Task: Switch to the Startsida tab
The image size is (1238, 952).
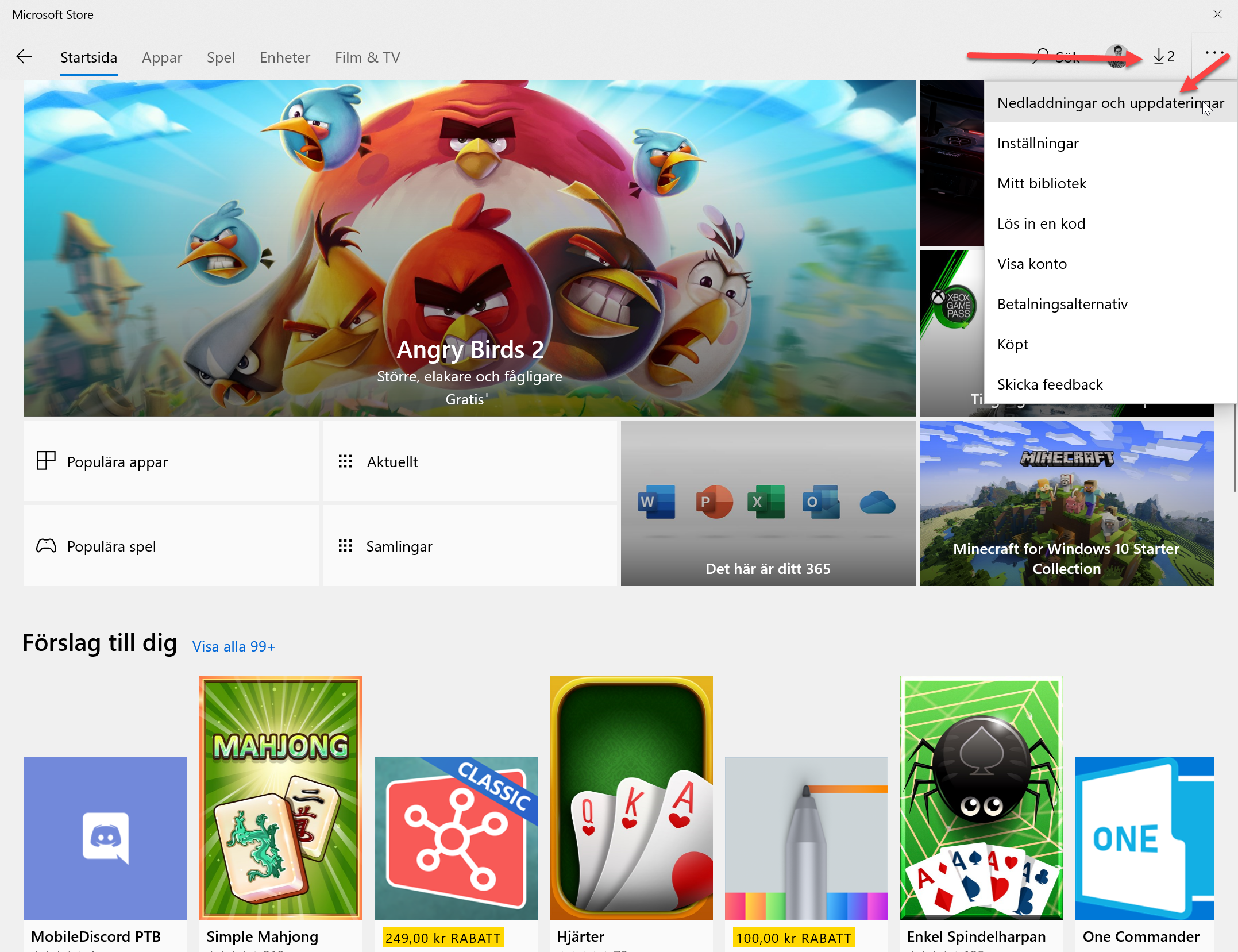Action: click(88, 57)
